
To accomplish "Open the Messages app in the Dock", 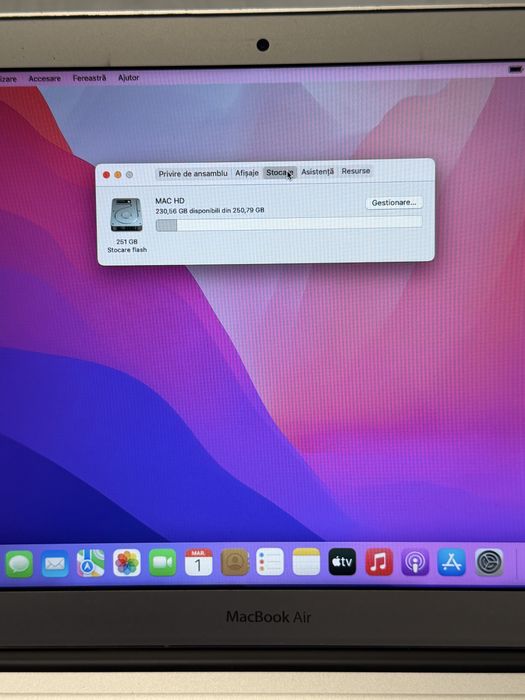I will [19, 563].
